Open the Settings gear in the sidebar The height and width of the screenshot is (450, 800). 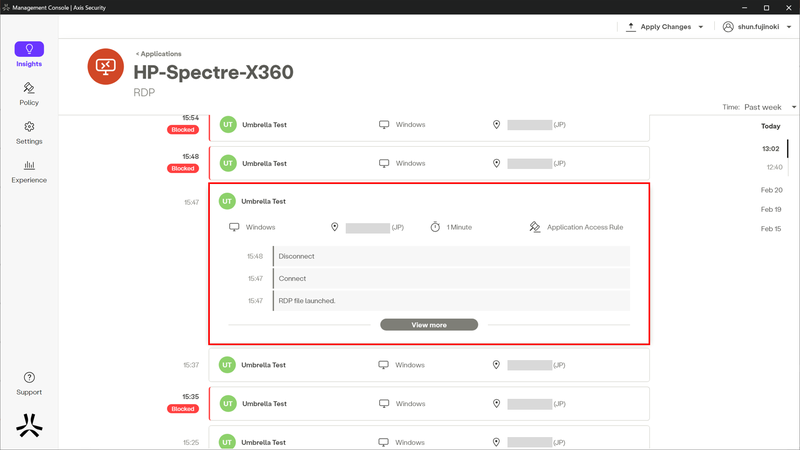[x=29, y=133]
